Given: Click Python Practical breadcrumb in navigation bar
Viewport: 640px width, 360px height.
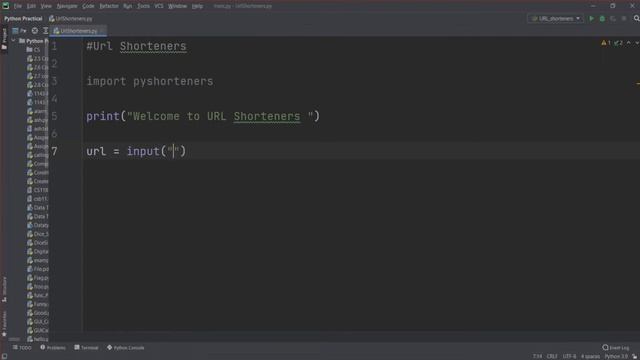Looking at the screenshot, I should coord(23,19).
